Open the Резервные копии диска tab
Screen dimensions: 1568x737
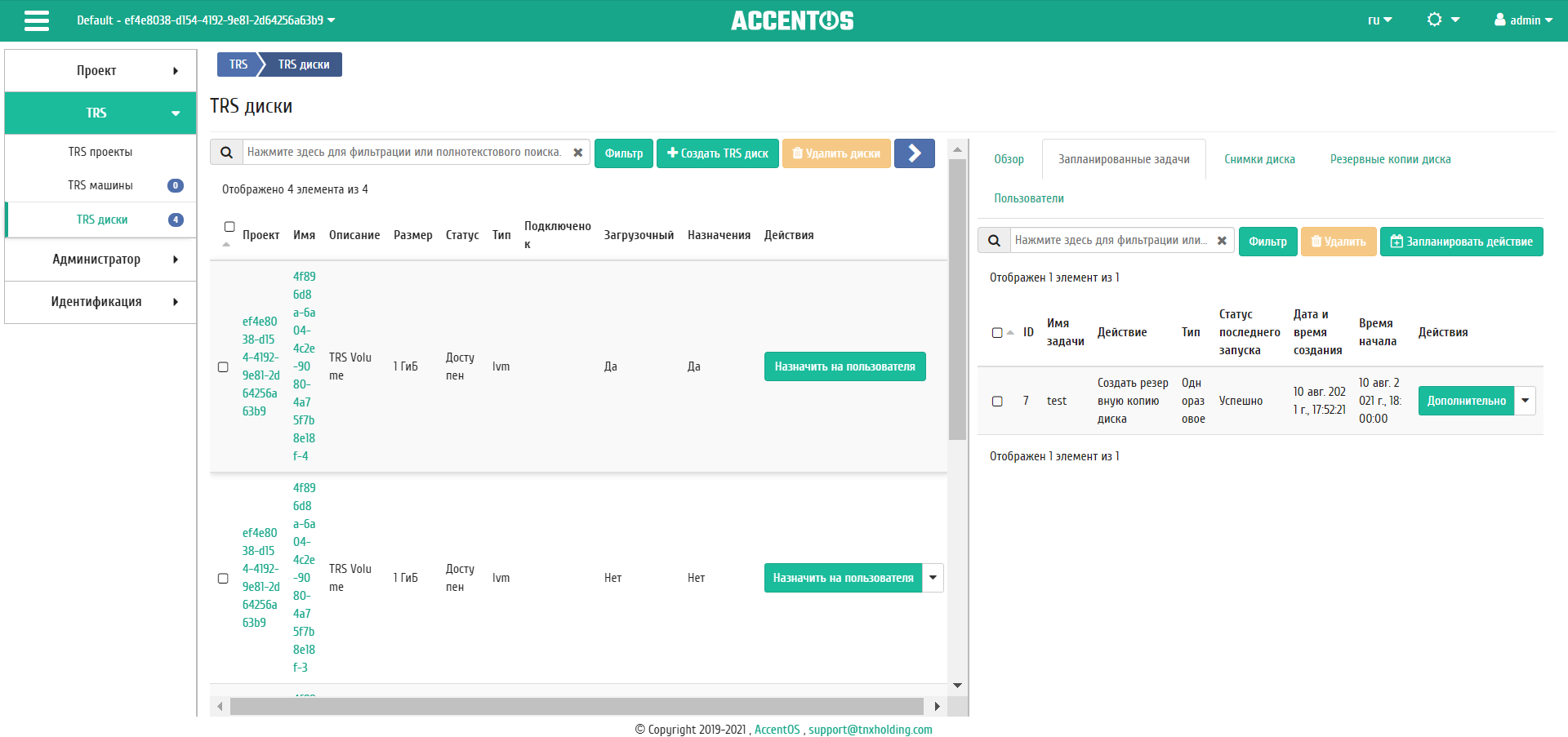click(1390, 159)
